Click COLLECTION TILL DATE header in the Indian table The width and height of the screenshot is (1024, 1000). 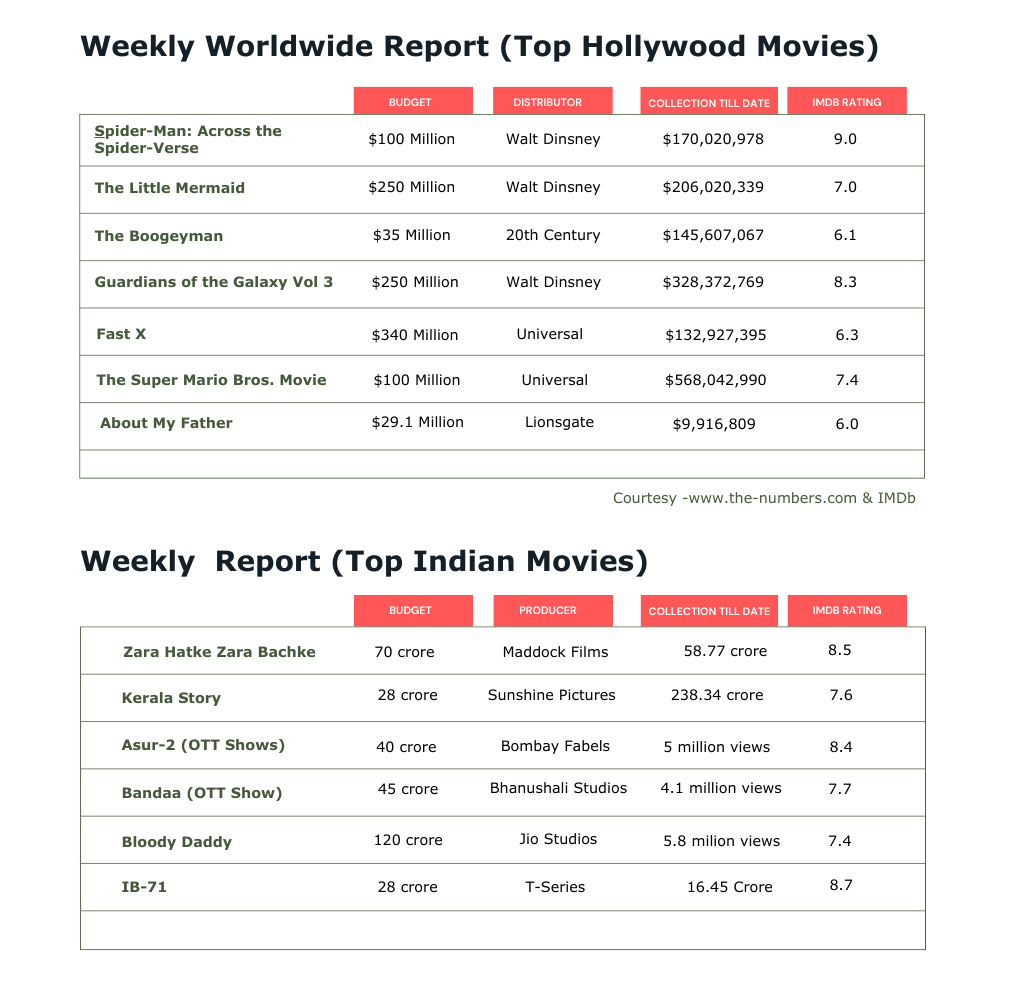(709, 610)
